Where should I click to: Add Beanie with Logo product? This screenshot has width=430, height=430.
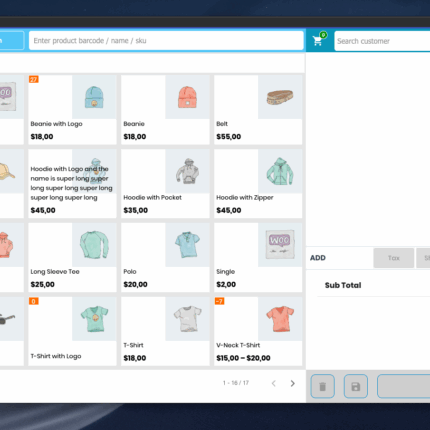[x=72, y=110]
